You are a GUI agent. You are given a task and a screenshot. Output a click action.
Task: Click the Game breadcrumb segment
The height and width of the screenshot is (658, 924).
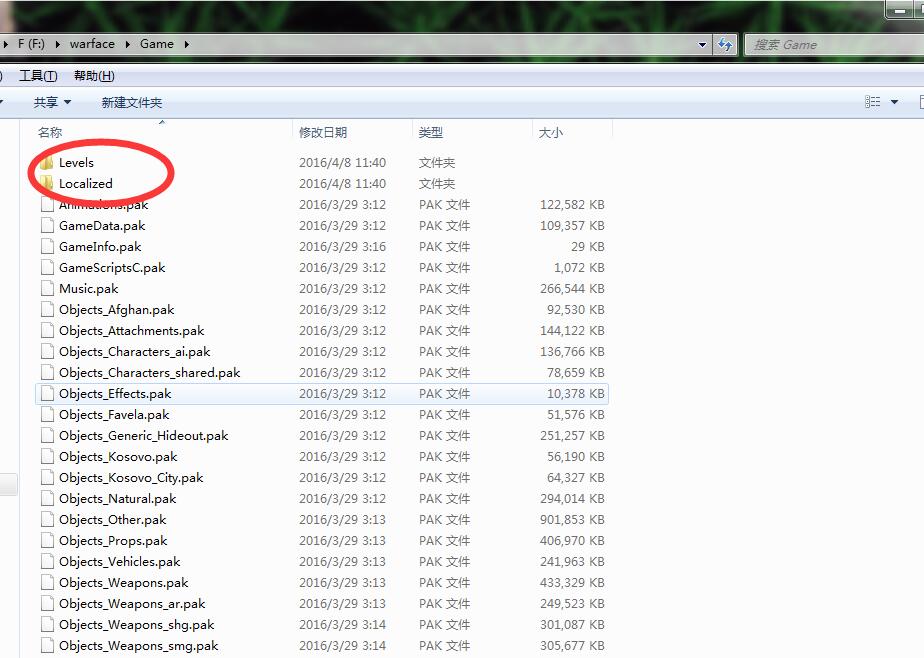[x=157, y=44]
